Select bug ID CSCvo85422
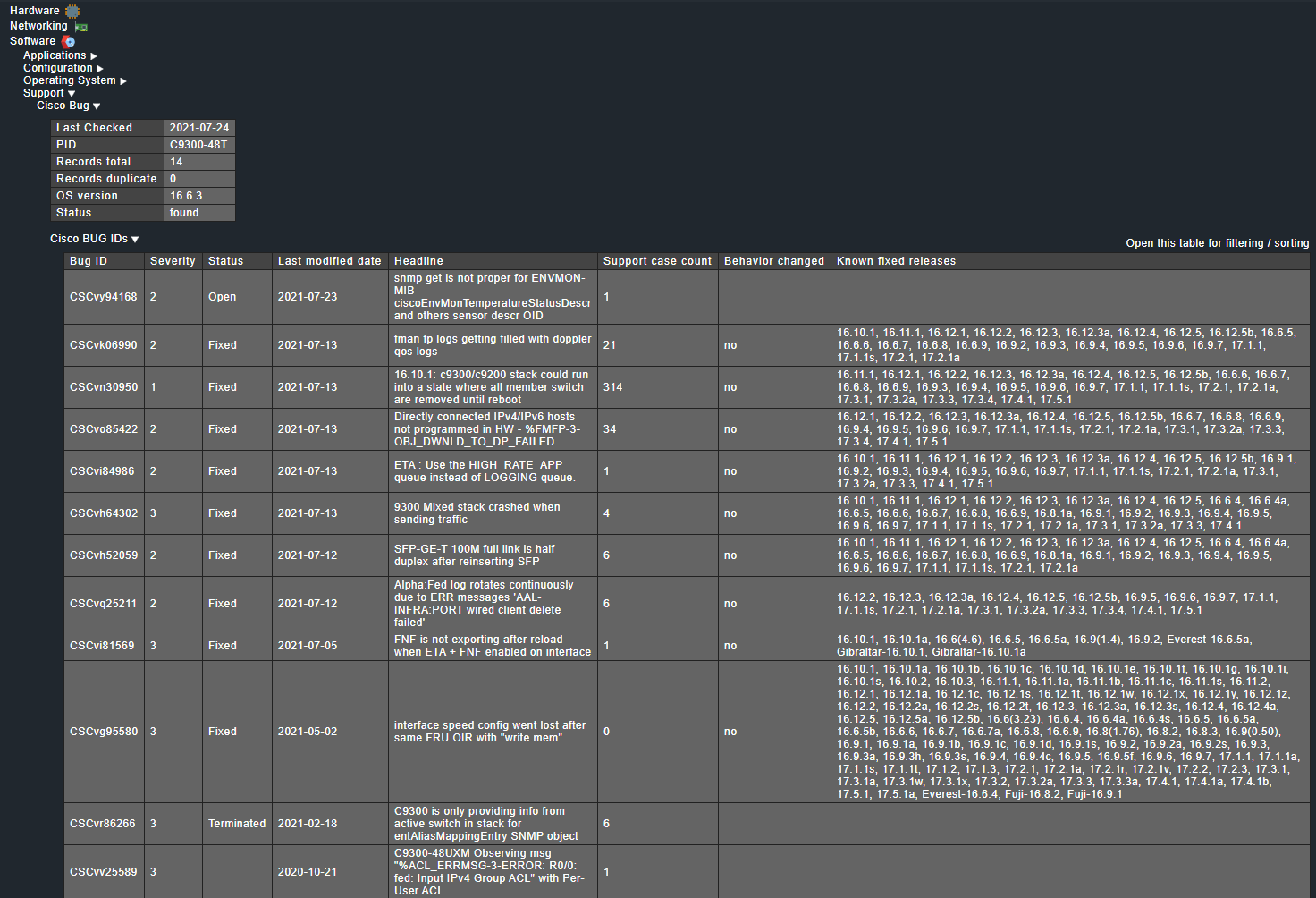The image size is (1316, 898). click(x=104, y=429)
